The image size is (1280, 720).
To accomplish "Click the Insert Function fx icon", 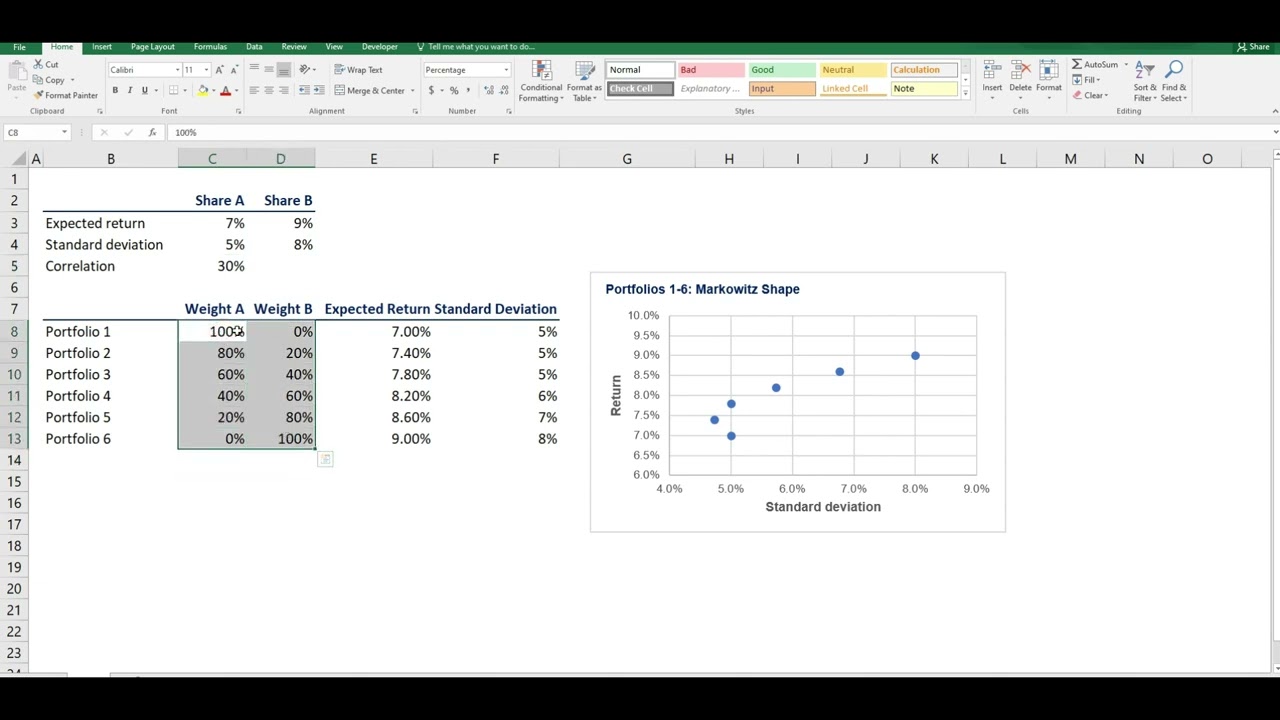I will [152, 132].
